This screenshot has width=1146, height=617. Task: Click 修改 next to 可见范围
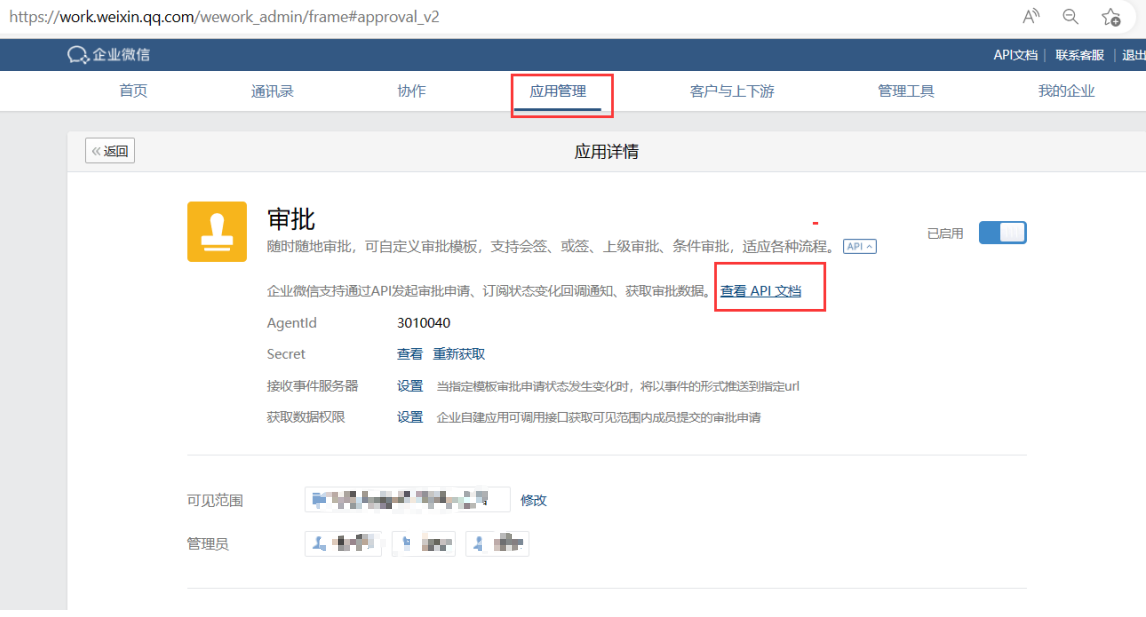[534, 501]
